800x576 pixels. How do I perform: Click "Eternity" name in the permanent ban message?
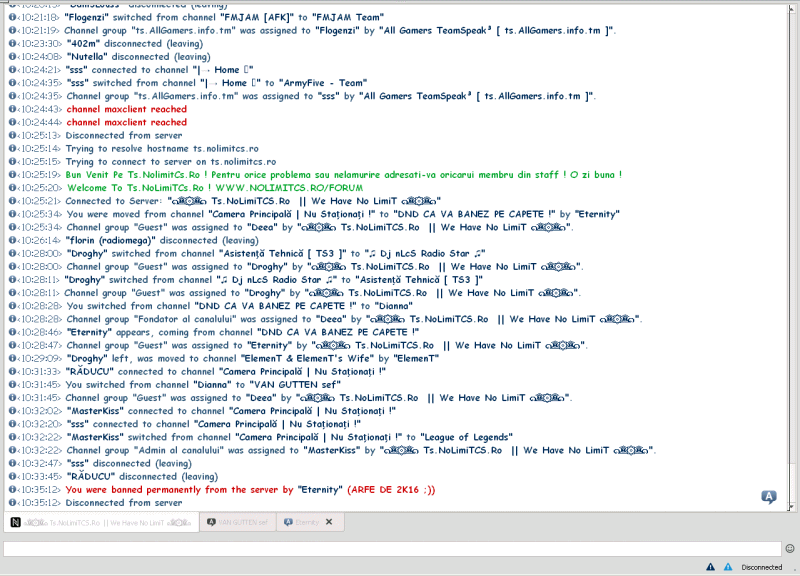[x=318, y=490]
